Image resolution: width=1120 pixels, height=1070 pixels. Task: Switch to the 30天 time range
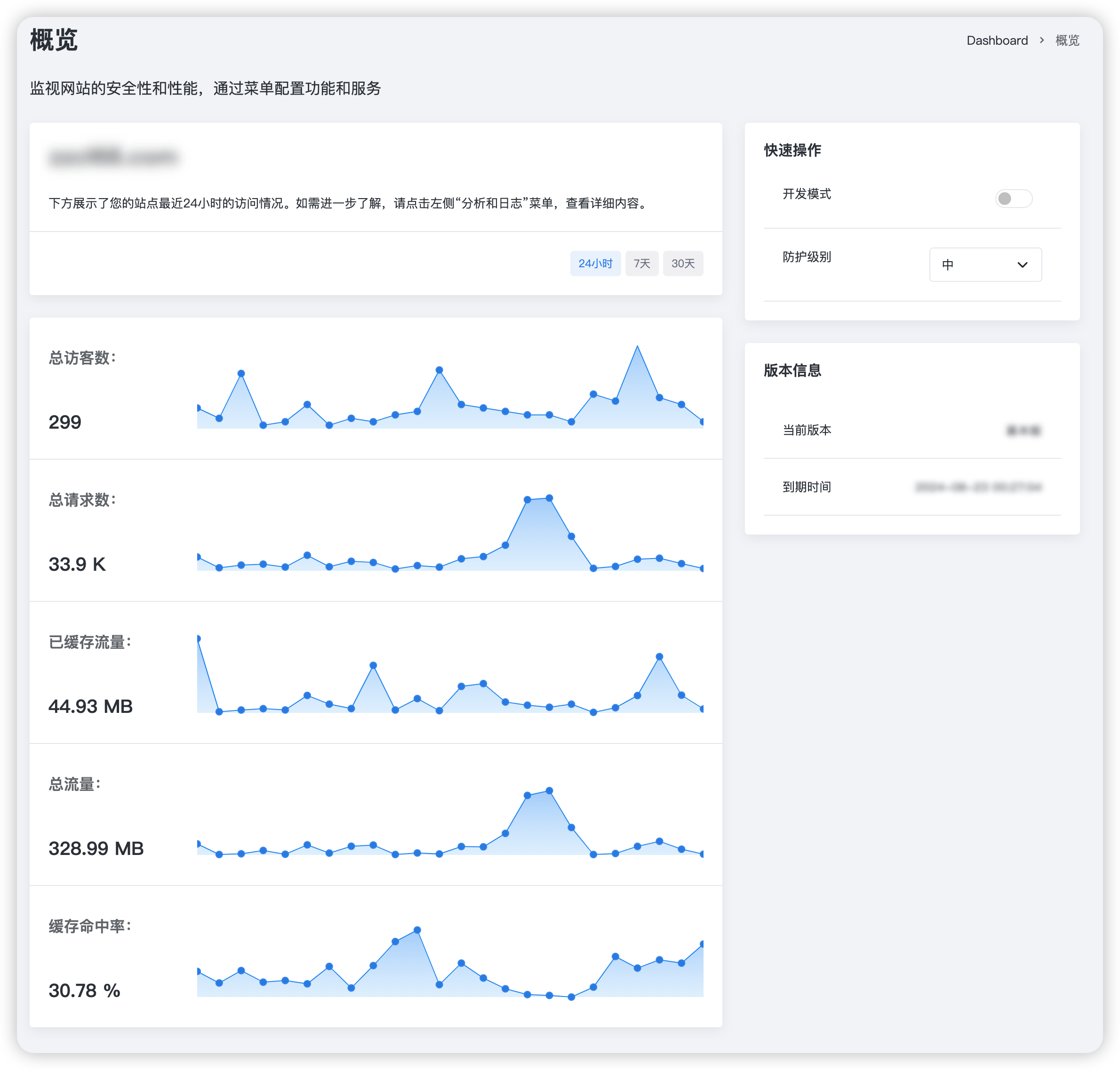coord(682,264)
